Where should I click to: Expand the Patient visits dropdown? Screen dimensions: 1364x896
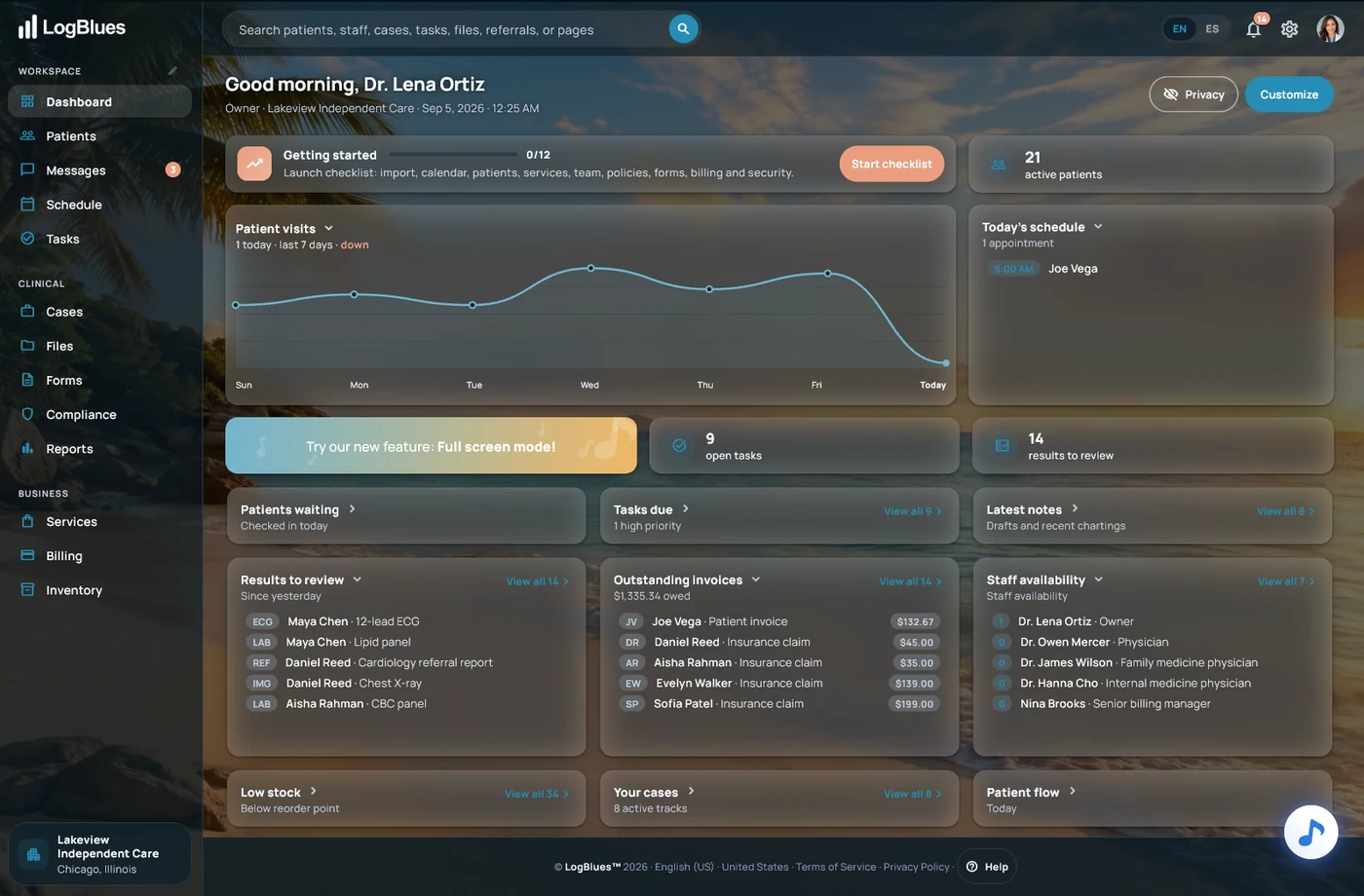tap(328, 229)
